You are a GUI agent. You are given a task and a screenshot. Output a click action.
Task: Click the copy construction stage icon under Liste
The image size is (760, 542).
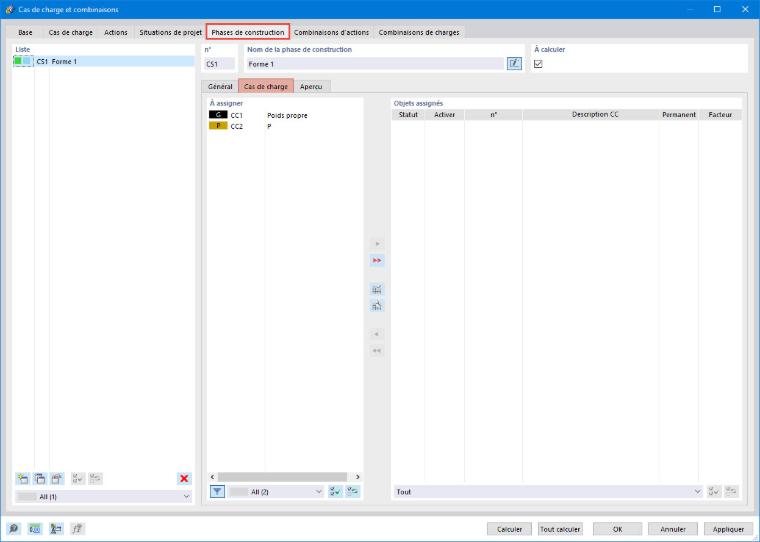(x=40, y=478)
